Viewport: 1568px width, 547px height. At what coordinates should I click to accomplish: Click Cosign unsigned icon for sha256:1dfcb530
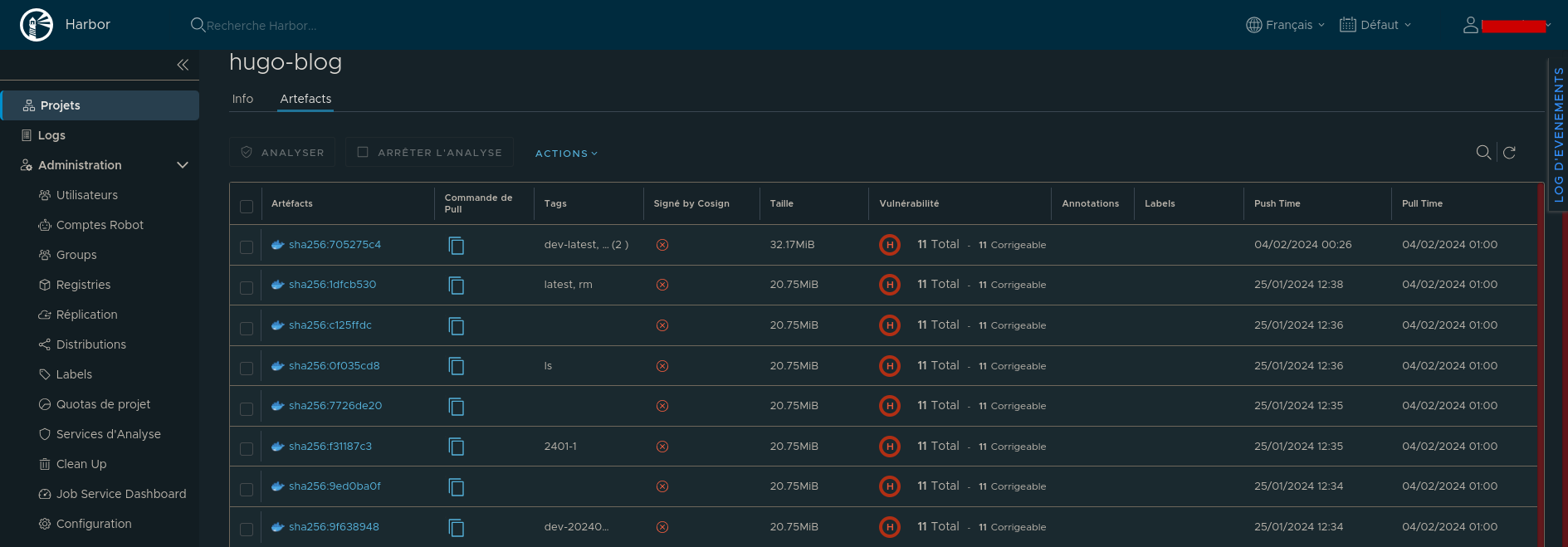pyautogui.click(x=662, y=285)
